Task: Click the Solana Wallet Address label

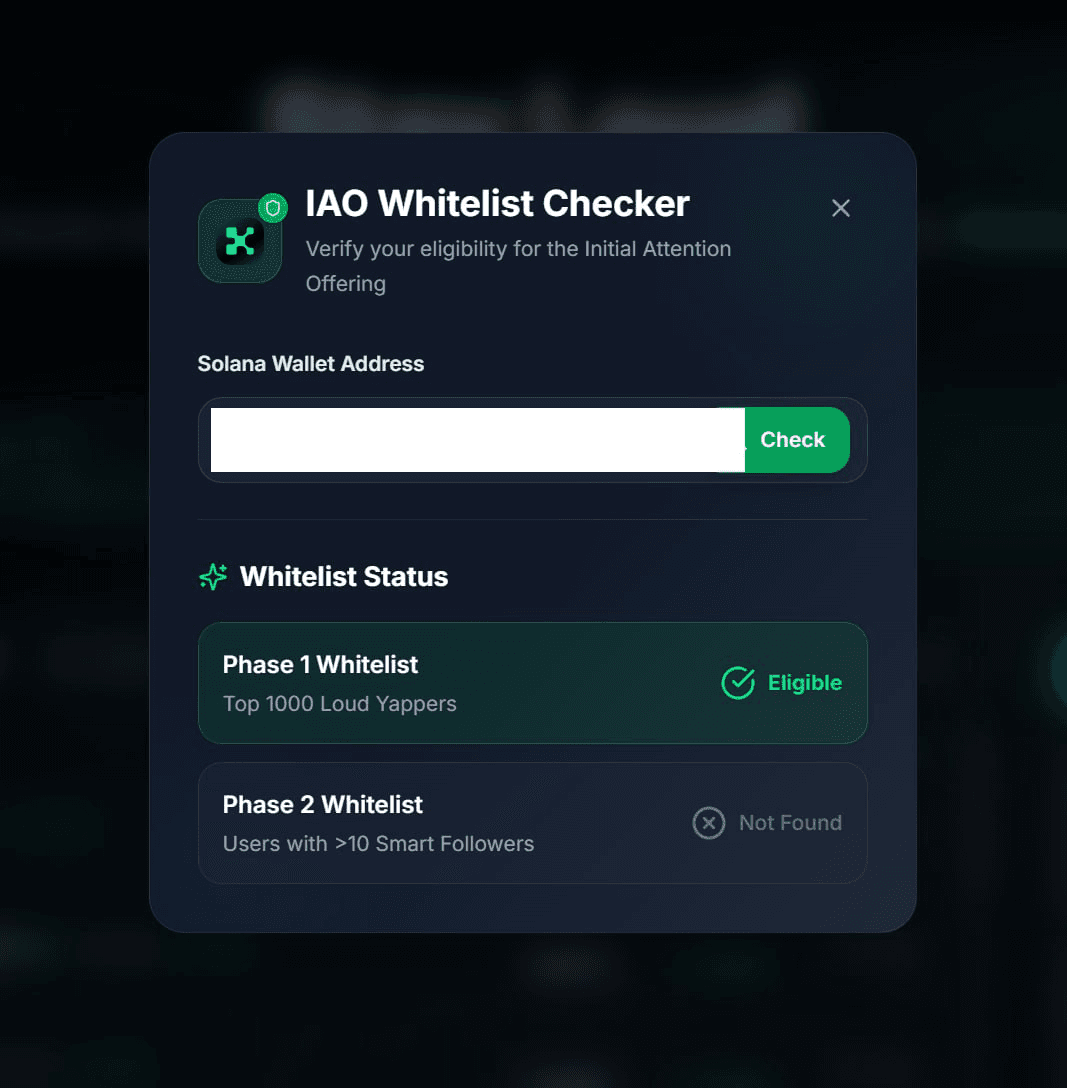Action: [x=311, y=364]
